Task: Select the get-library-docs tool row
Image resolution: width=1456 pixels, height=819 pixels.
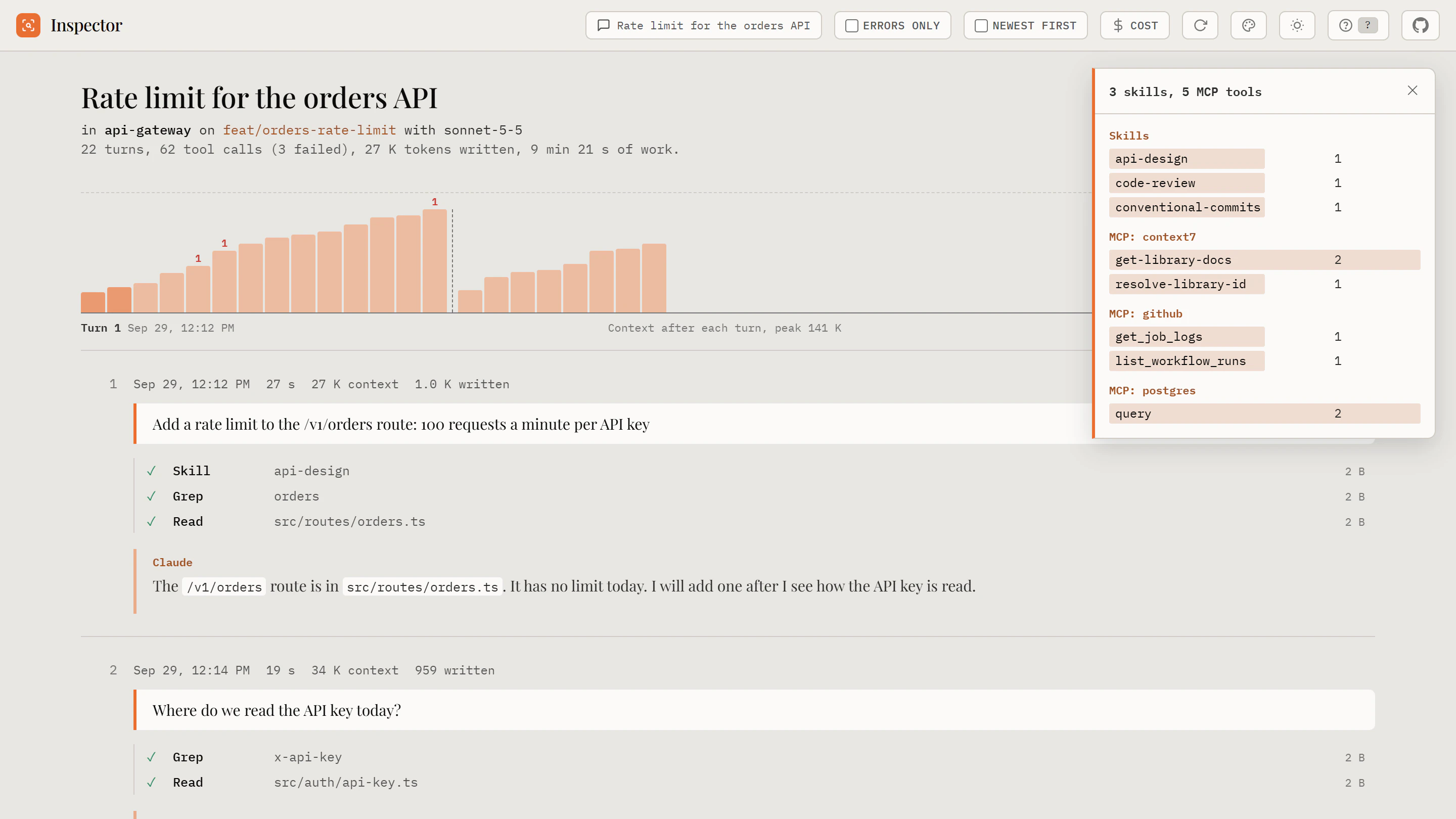Action: click(1264, 260)
